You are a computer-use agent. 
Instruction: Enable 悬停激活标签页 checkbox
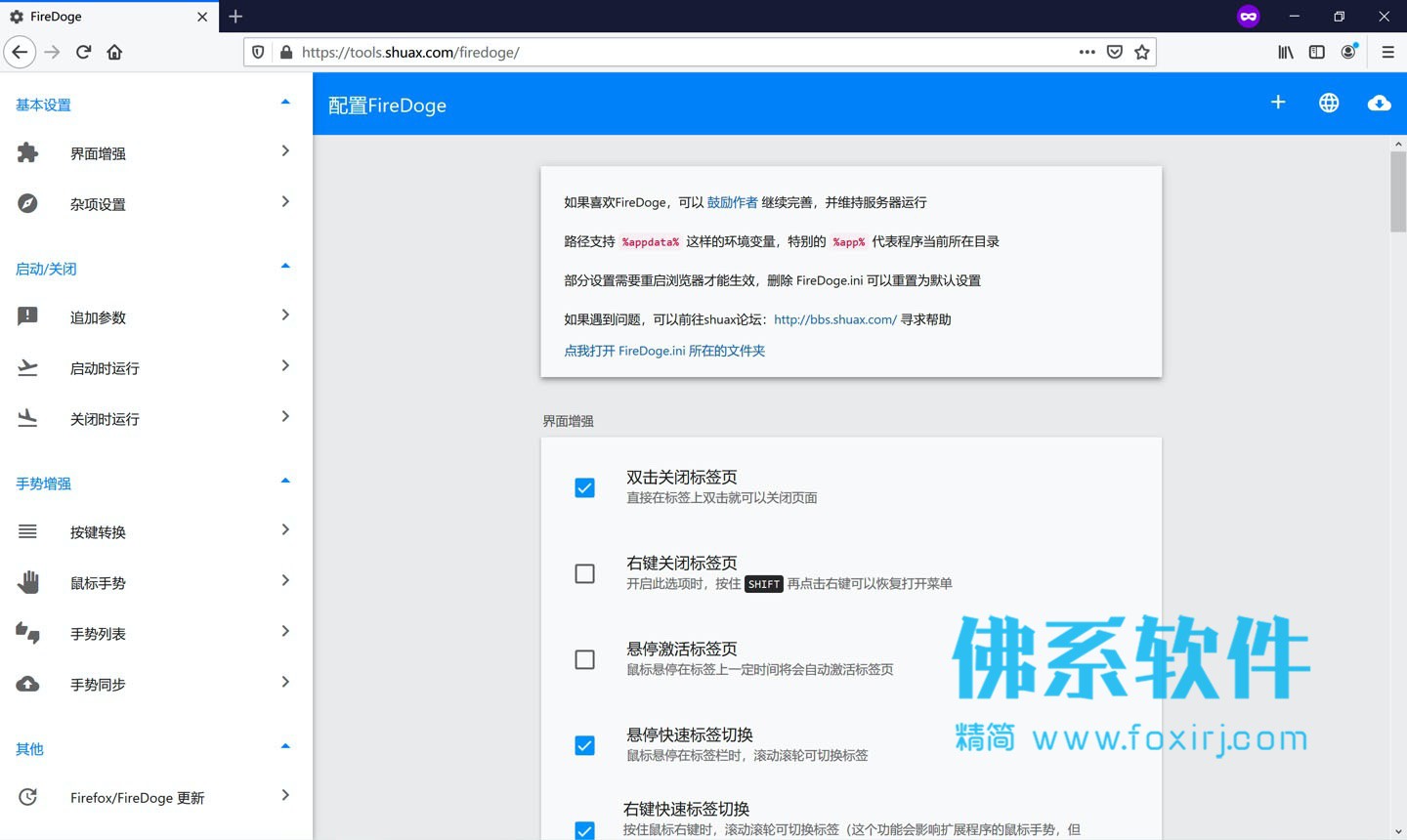584,659
